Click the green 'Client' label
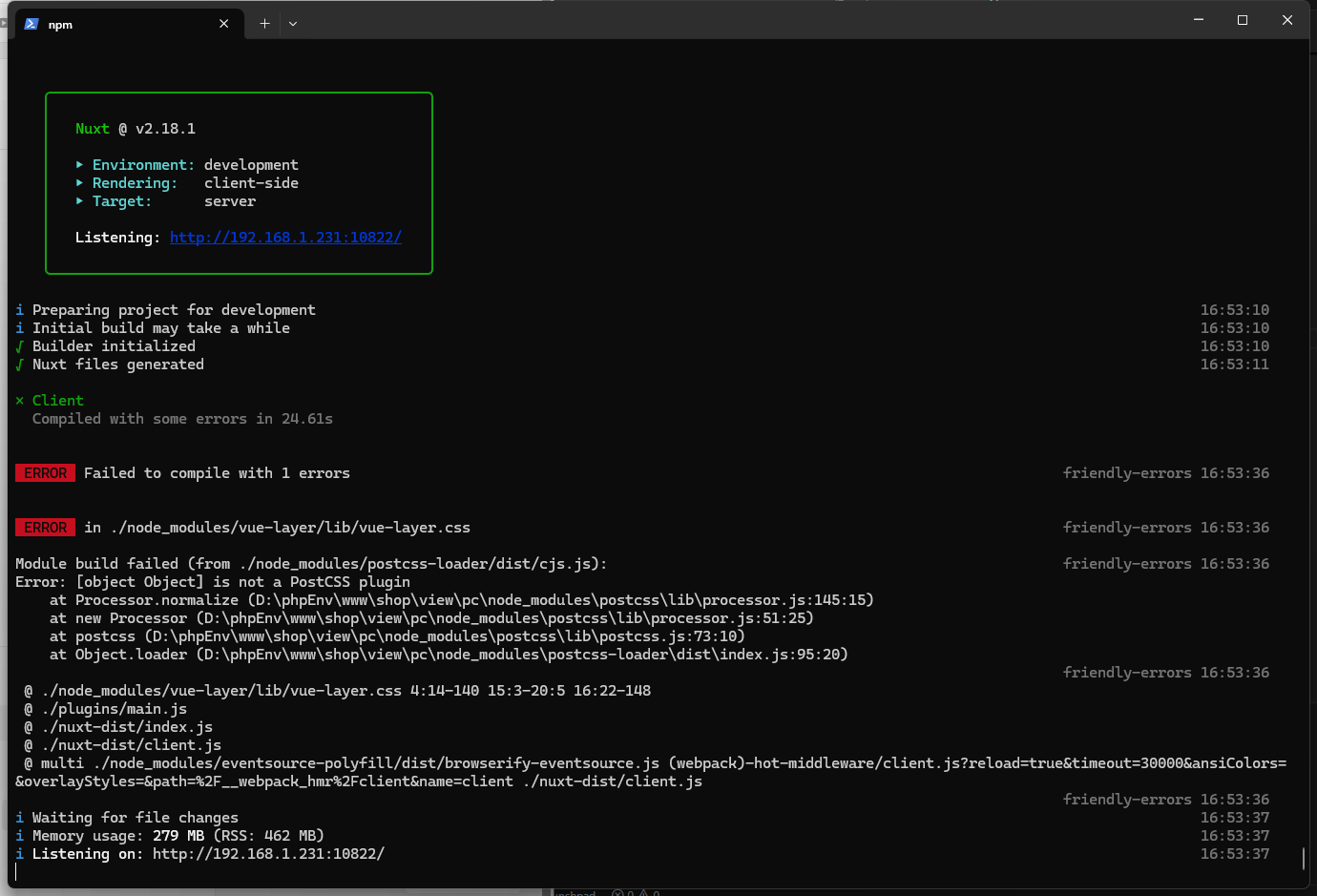The image size is (1317, 896). (58, 401)
